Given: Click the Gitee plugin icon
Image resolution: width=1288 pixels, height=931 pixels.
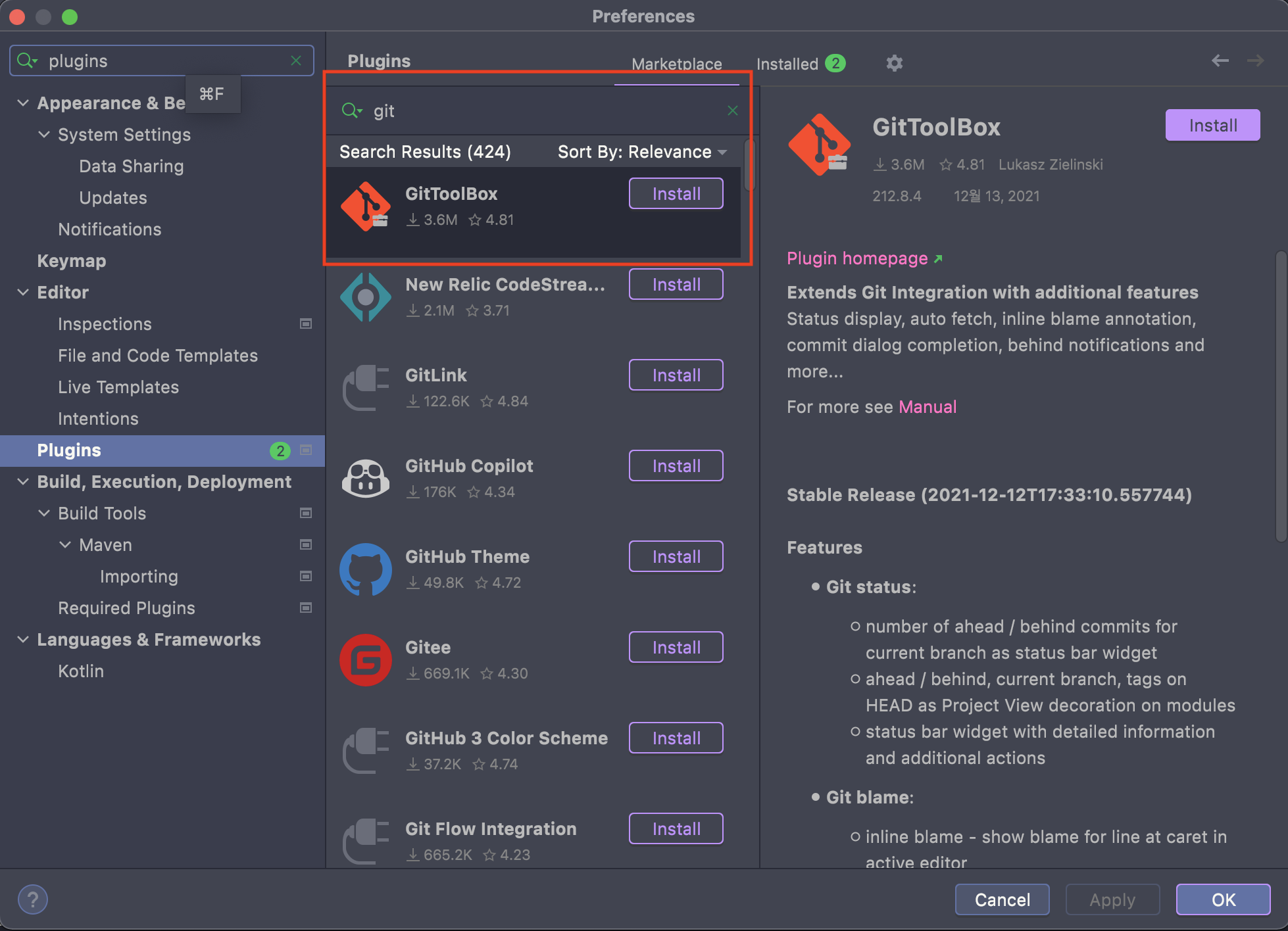Looking at the screenshot, I should coord(366,660).
